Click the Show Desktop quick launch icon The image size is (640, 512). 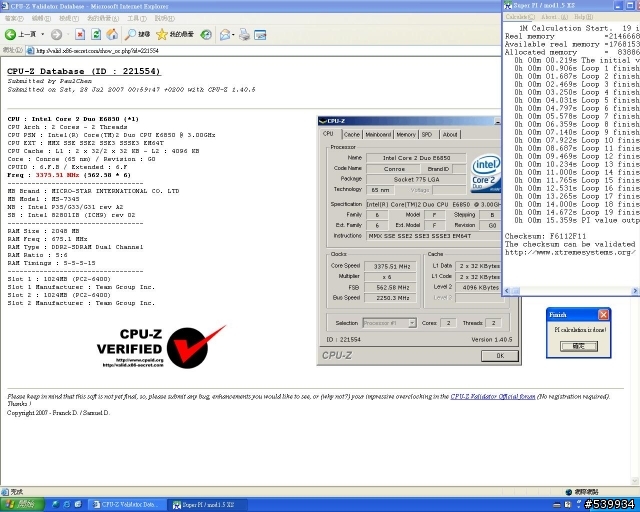78,505
